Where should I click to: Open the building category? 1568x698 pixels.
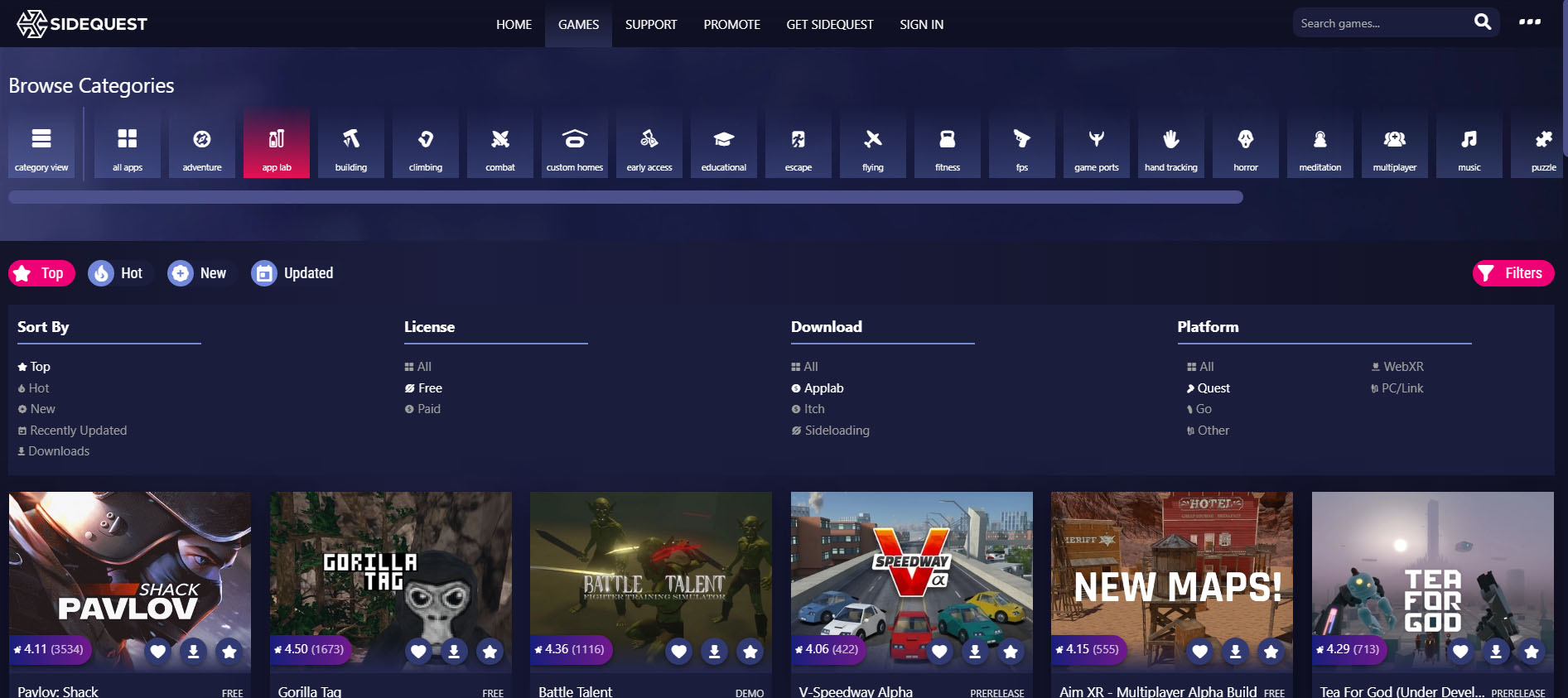click(351, 143)
